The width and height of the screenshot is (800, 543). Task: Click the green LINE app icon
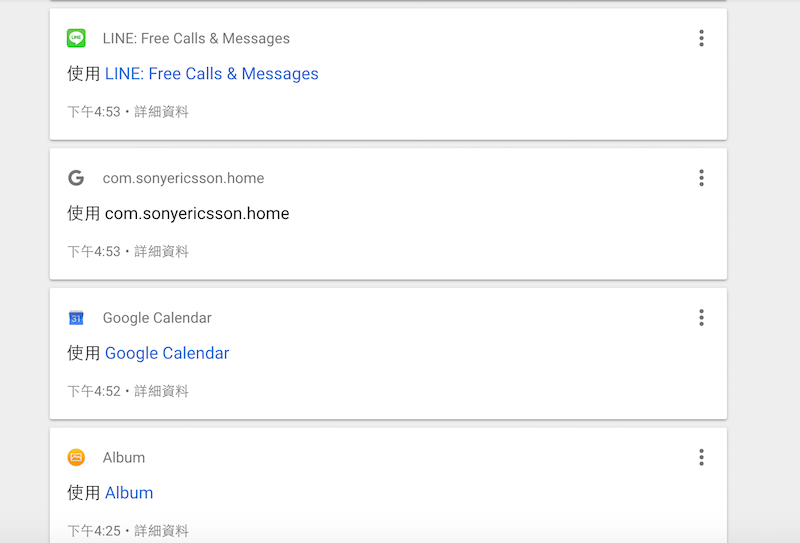pos(76,38)
